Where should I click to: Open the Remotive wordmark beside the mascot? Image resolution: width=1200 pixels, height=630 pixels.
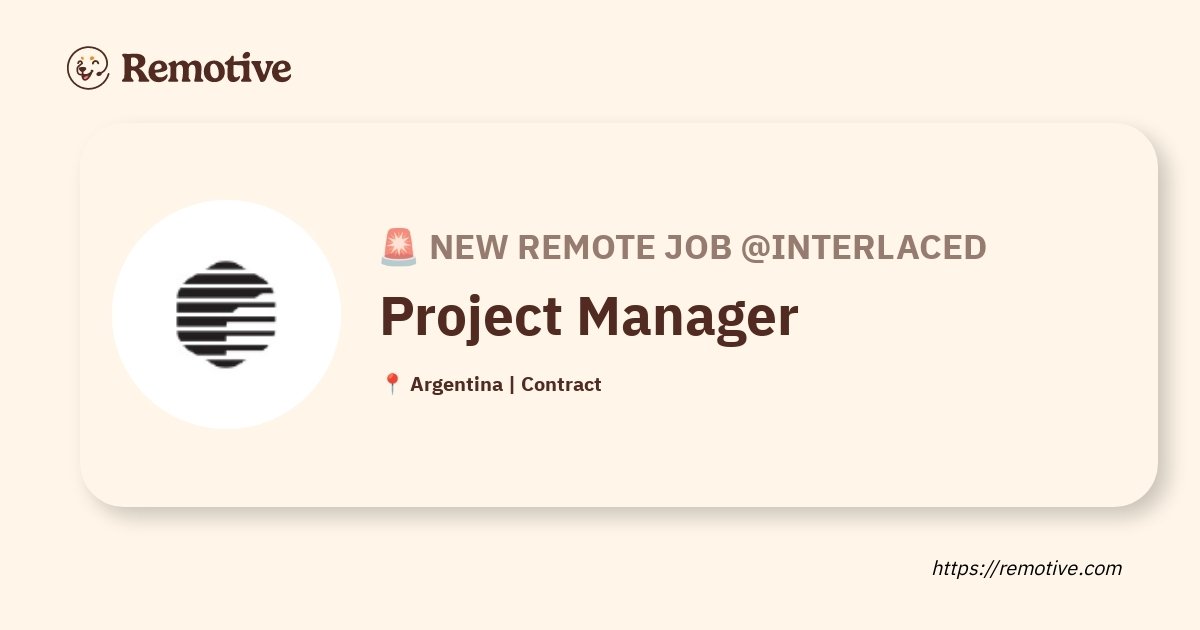click(x=206, y=68)
